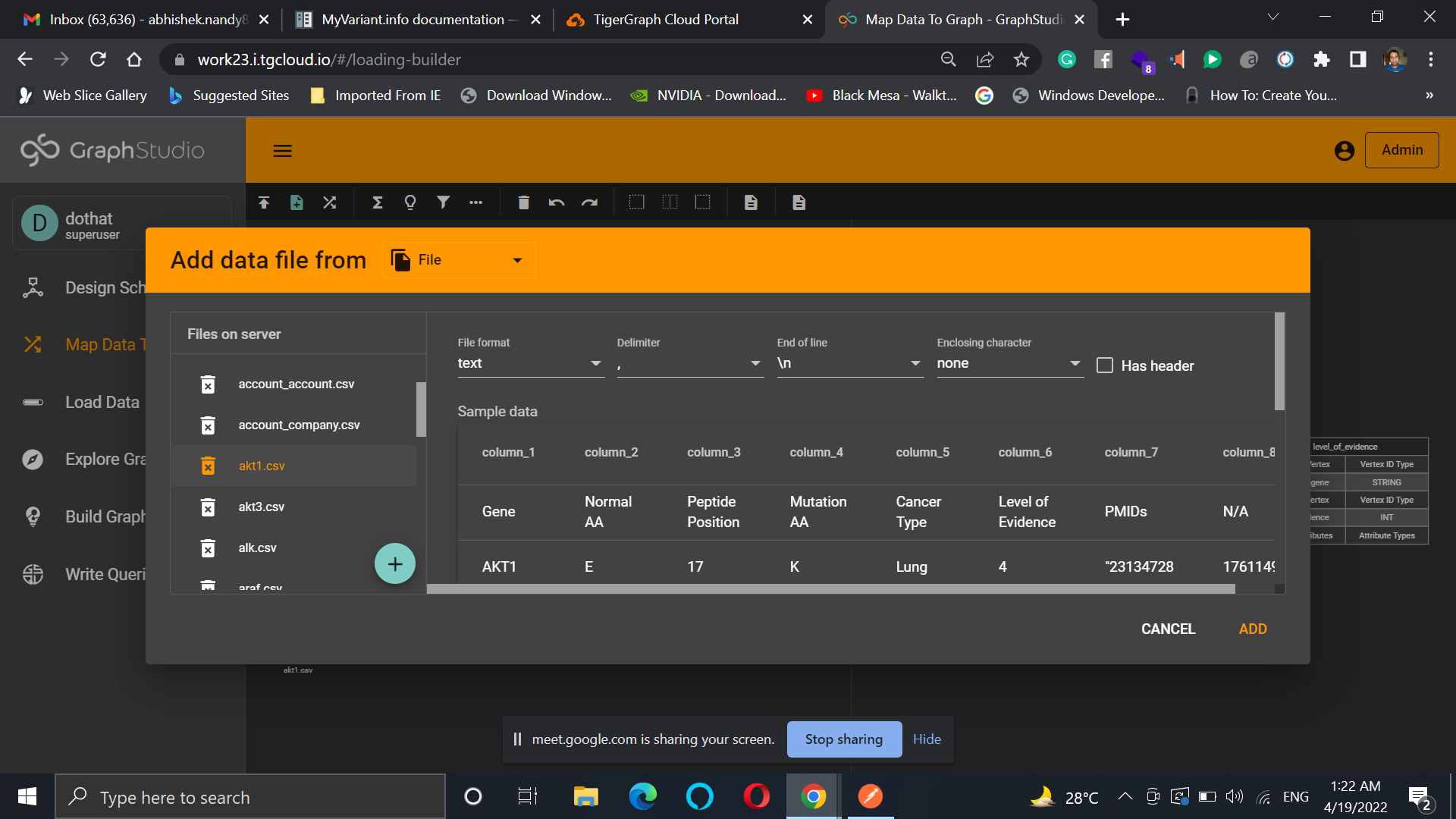The image size is (1456, 819).
Task: Switch to TigerGraph Cloud Portal tab
Action: tap(665, 19)
